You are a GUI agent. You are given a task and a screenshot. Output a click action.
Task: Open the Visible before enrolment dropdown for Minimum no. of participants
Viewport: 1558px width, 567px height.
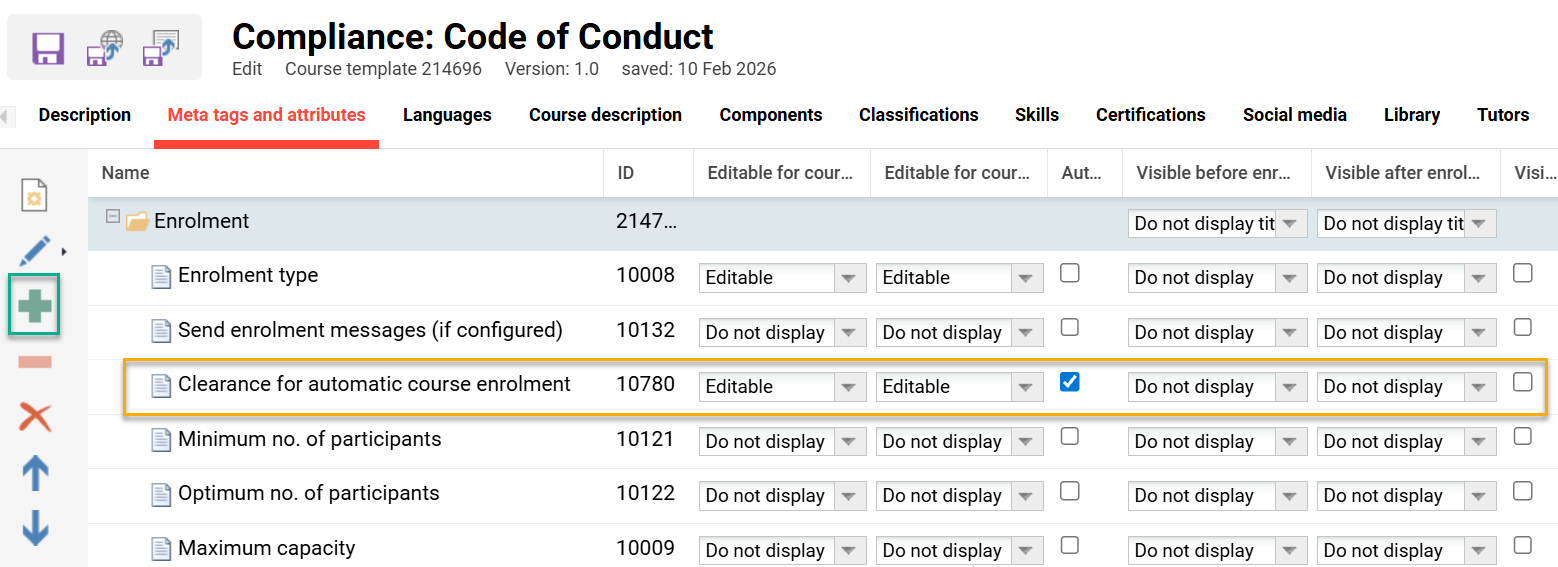click(x=1217, y=442)
